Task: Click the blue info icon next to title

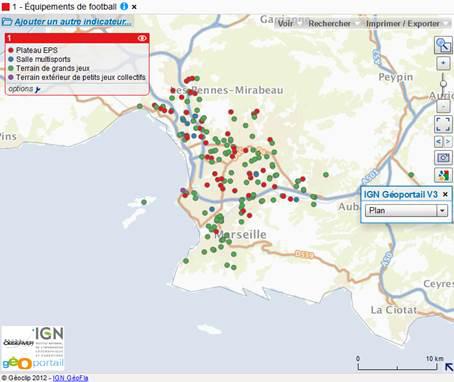Action: click(124, 6)
